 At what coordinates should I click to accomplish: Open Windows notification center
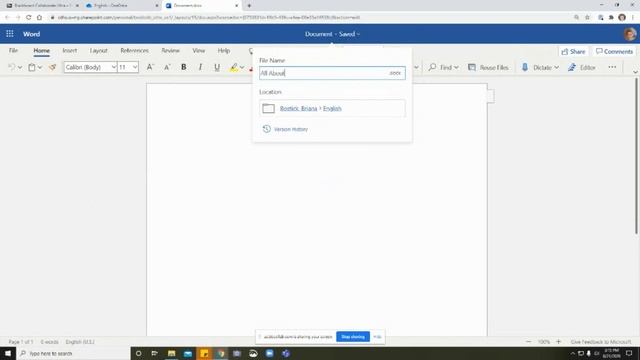click(x=629, y=353)
